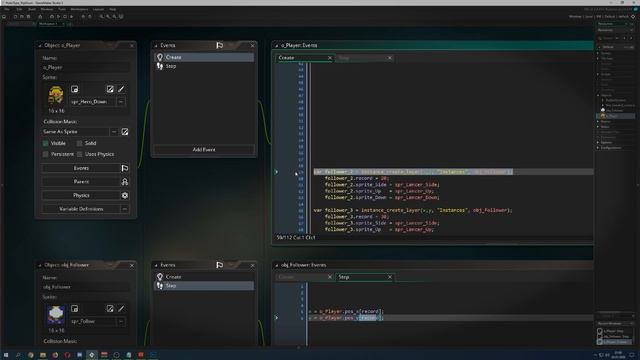640x360 pixels.
Task: Click the Create Executable toolbar icon
Action: coord(40,17)
